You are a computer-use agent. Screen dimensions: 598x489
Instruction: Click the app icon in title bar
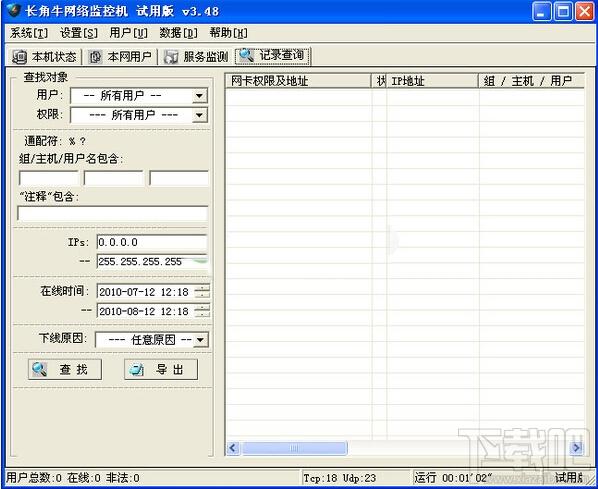tap(13, 10)
